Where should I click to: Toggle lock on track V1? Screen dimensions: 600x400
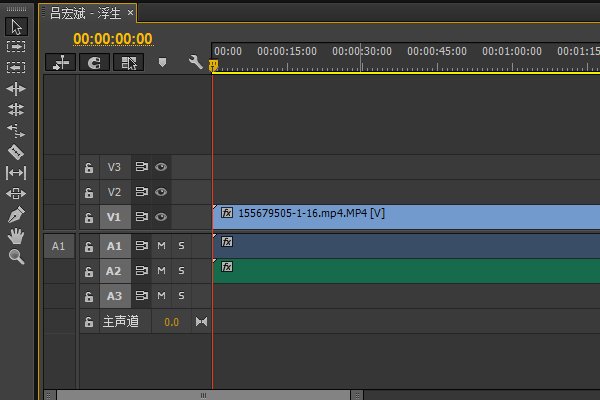pyautogui.click(x=89, y=217)
